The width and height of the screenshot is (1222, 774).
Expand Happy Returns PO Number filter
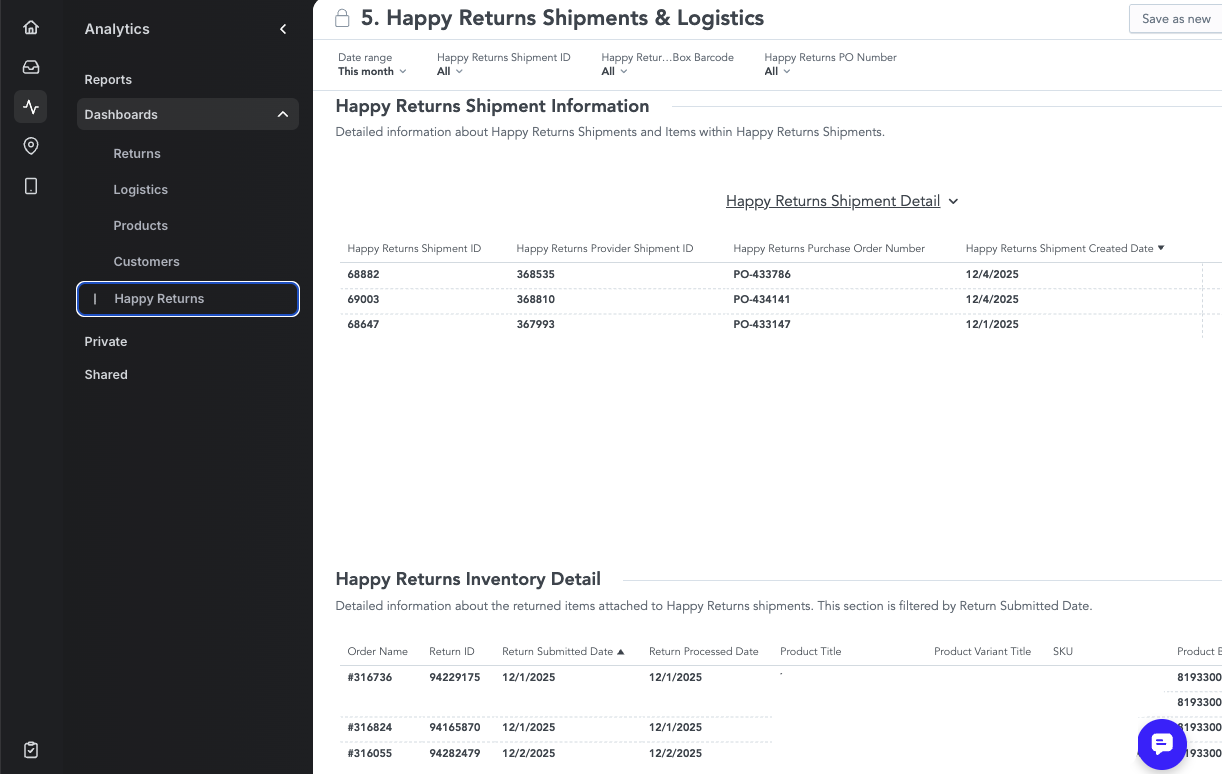pyautogui.click(x=777, y=71)
